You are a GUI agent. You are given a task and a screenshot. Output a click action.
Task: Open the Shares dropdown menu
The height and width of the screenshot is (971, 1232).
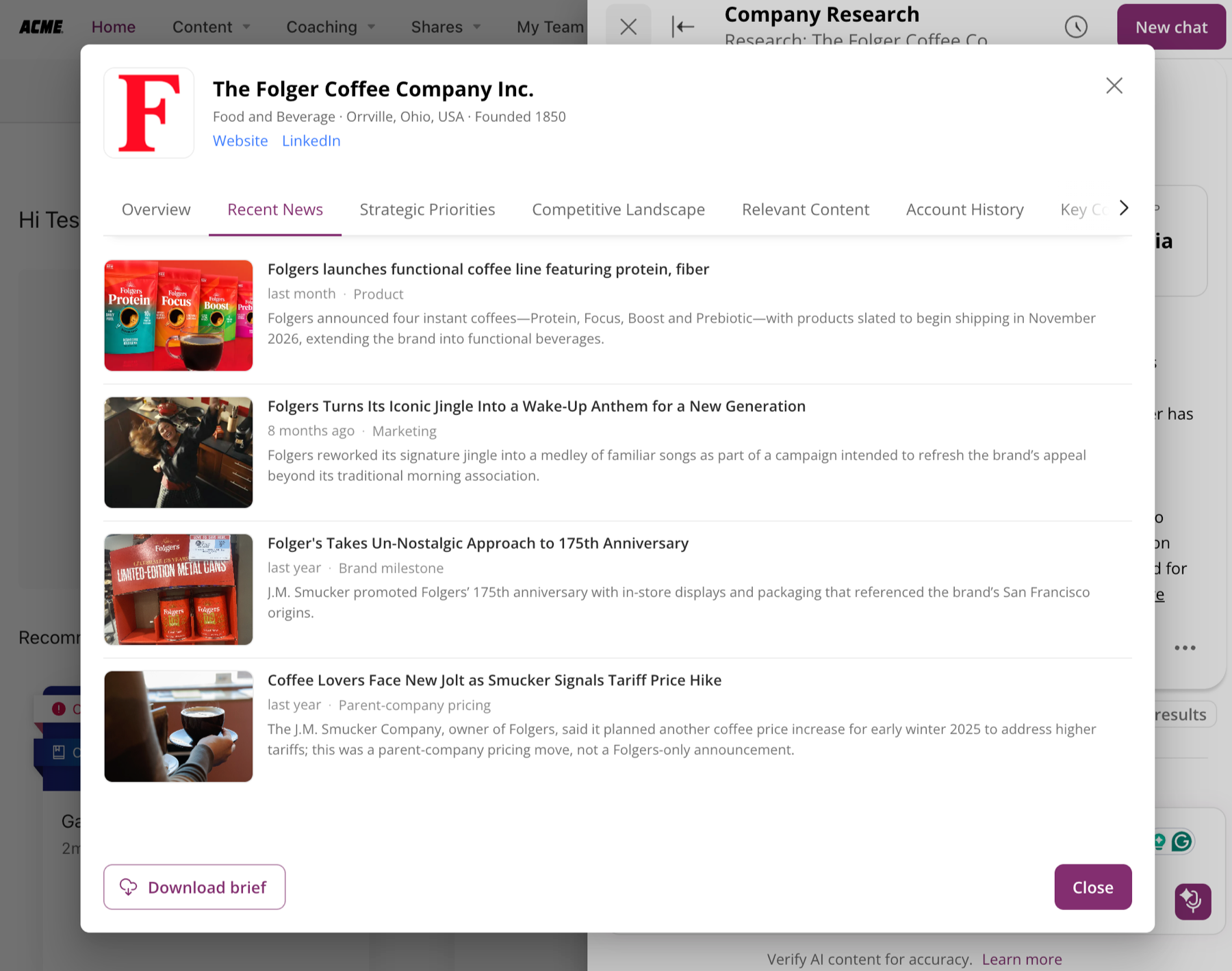(x=446, y=27)
